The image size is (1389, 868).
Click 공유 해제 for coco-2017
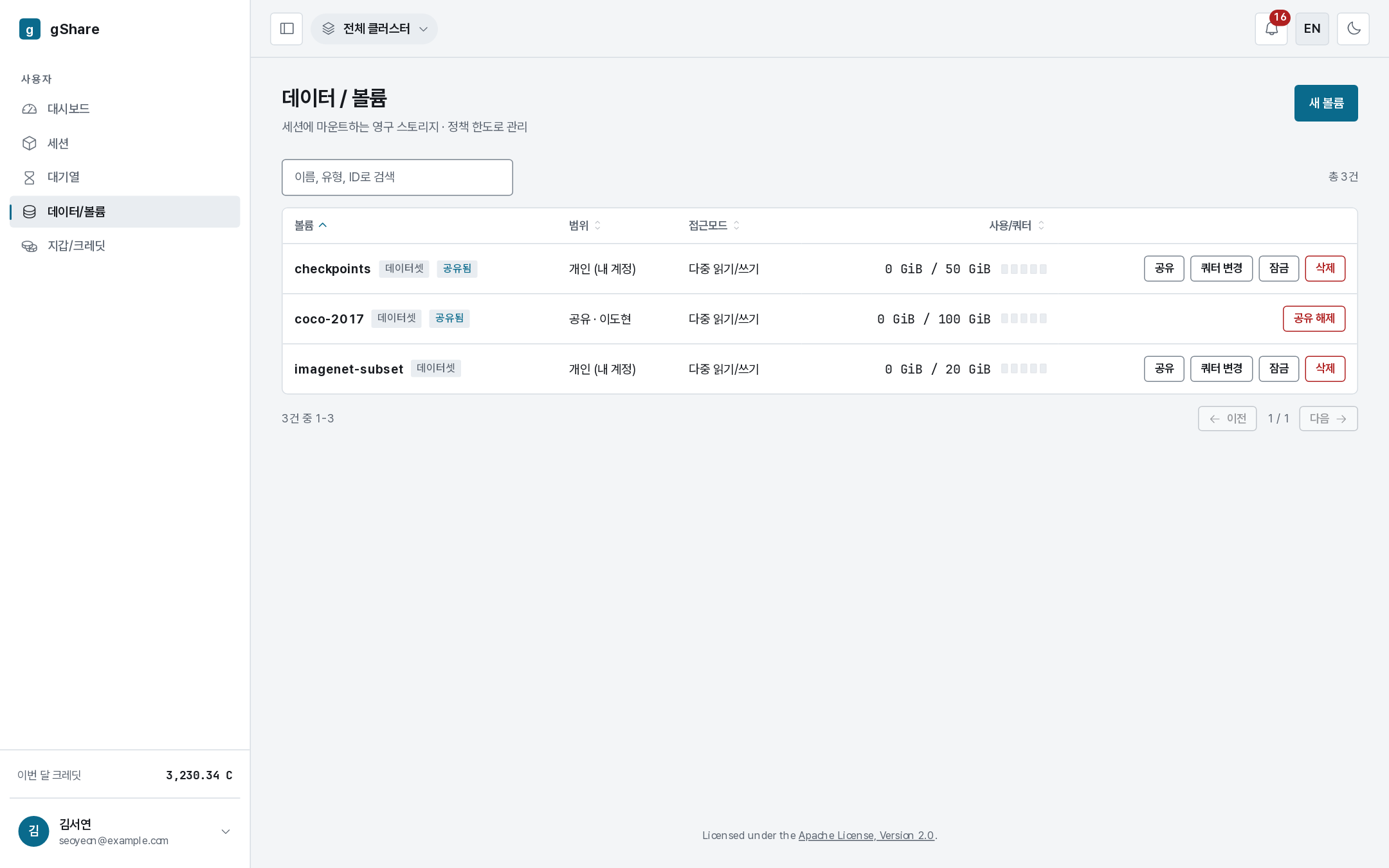click(x=1314, y=319)
